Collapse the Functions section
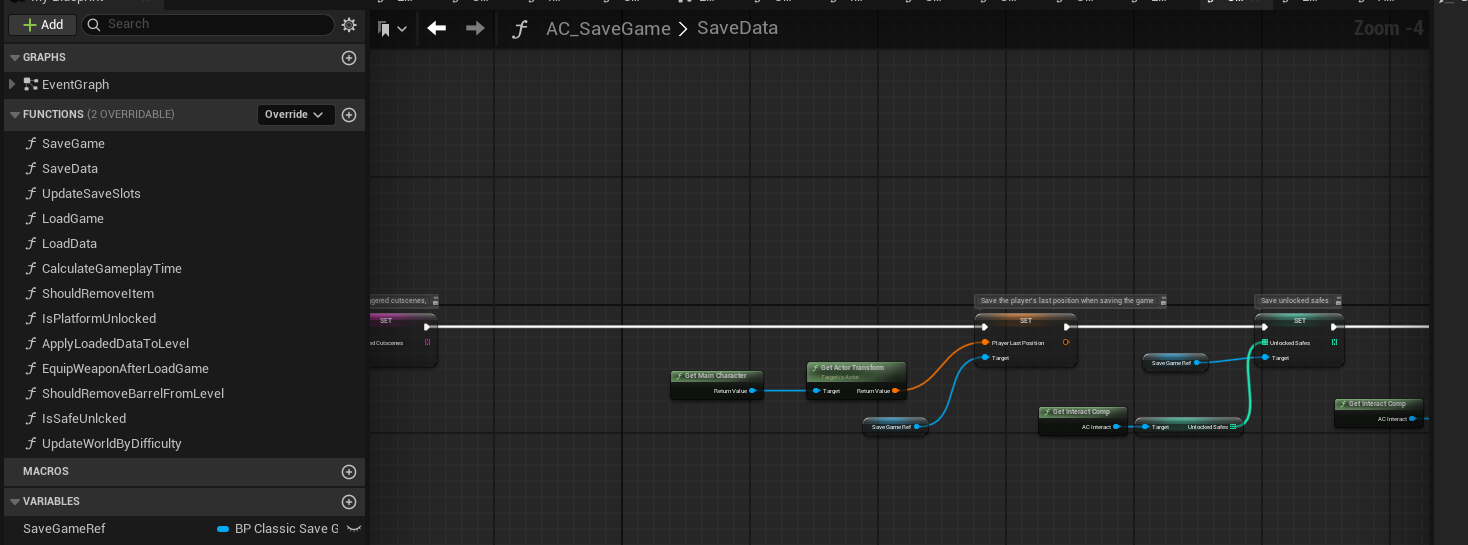This screenshot has width=1468, height=545. pos(14,115)
